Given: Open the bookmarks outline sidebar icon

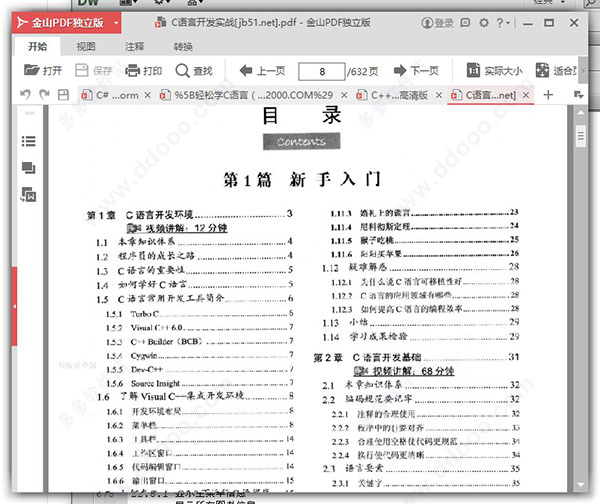Looking at the screenshot, I should tap(29, 141).
